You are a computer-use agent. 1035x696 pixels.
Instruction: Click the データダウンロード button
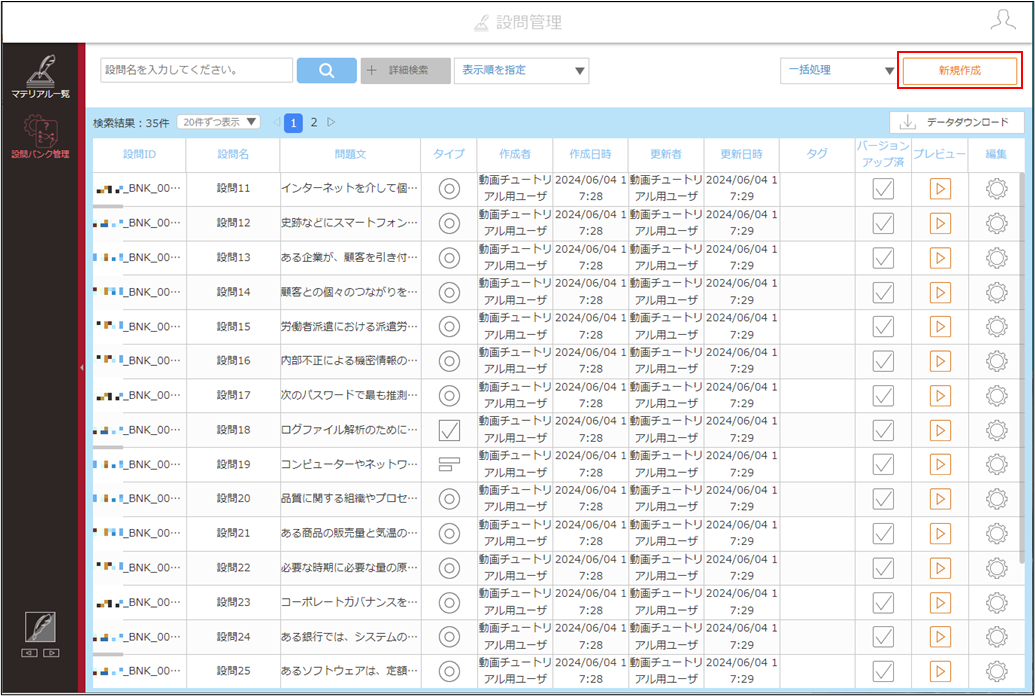coord(956,122)
